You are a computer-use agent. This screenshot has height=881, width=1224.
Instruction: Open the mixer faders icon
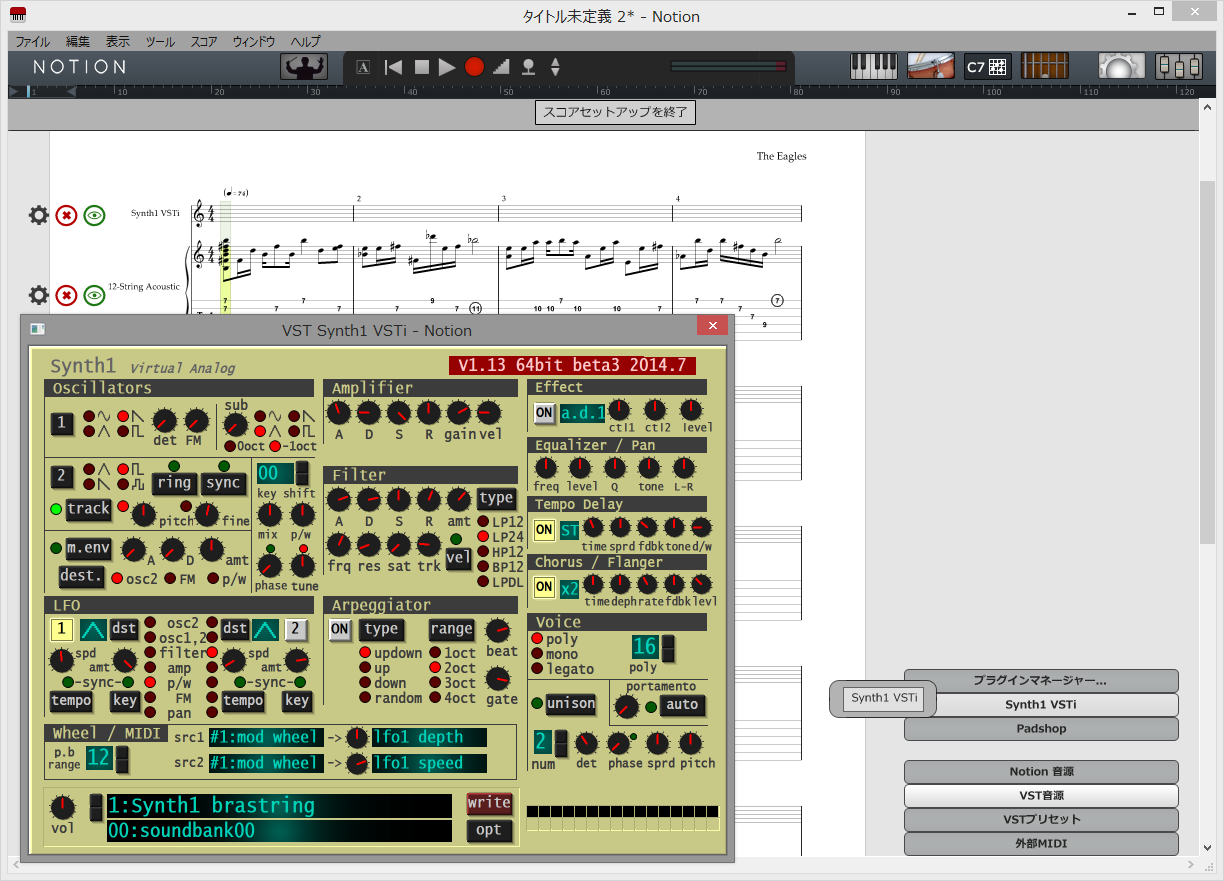1178,66
